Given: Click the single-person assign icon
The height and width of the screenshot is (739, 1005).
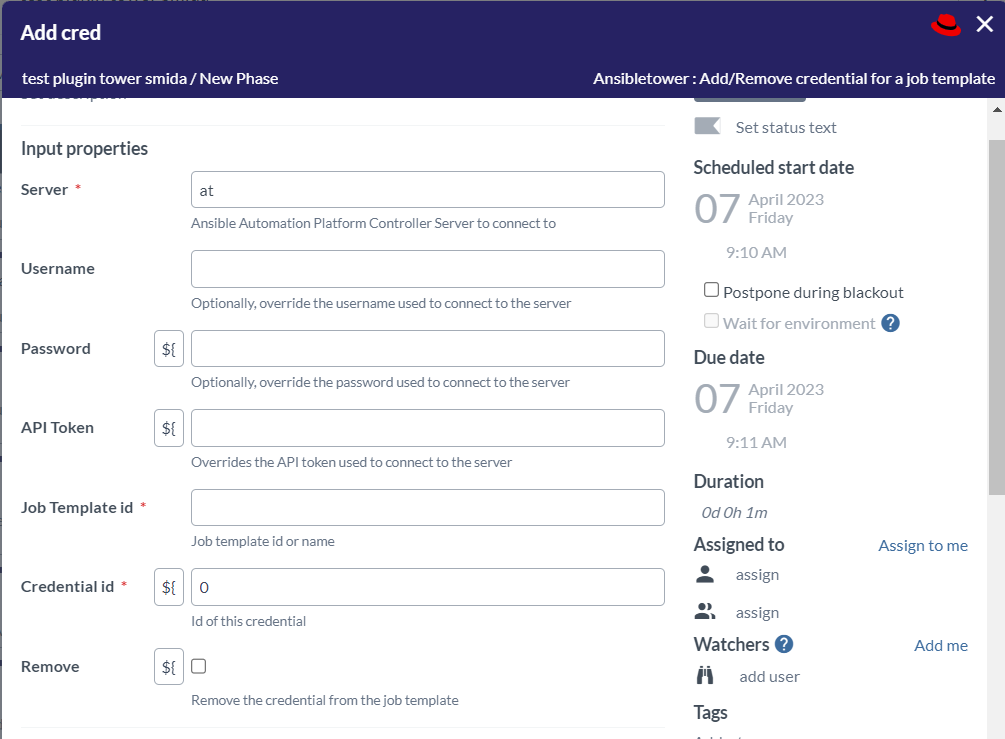Looking at the screenshot, I should tap(706, 574).
